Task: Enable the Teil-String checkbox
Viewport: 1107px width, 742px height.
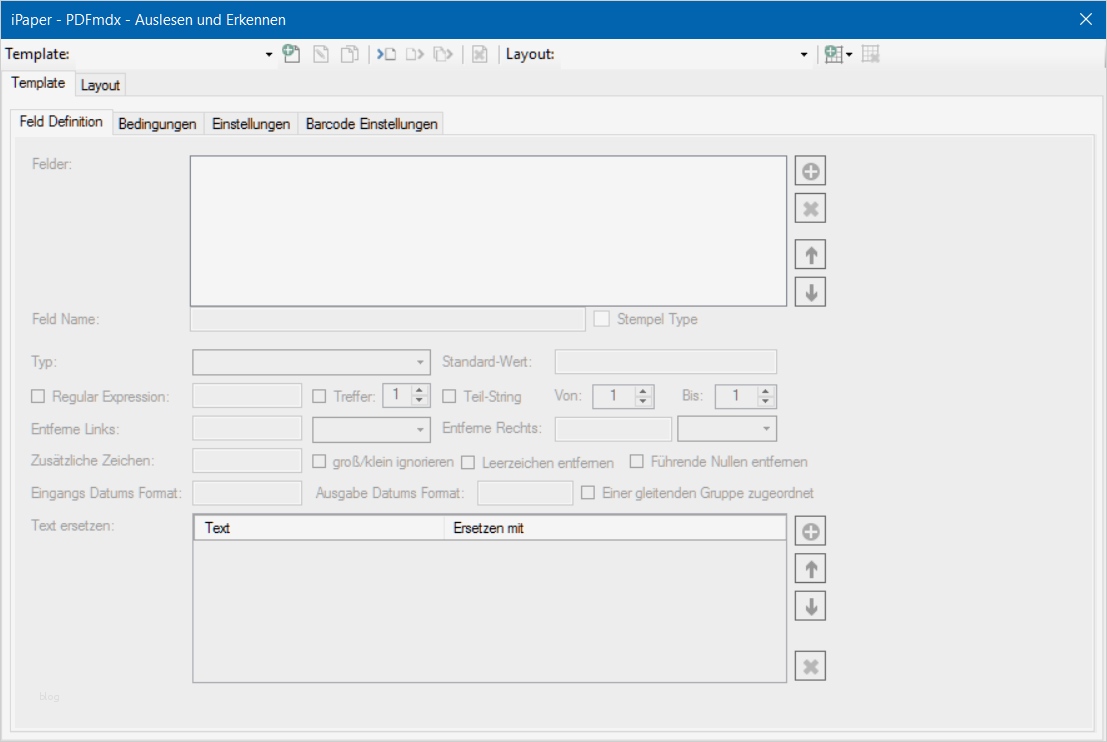Action: 447,396
